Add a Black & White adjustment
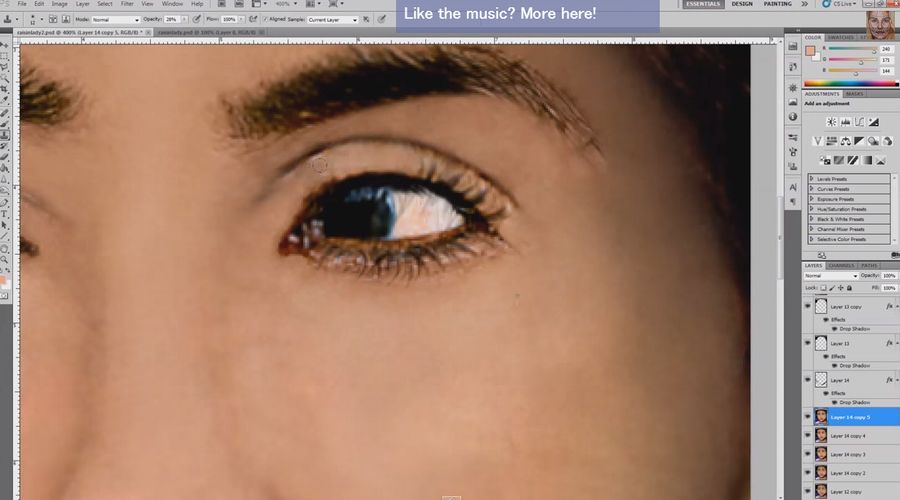Viewport: 900px width, 500px height. (x=859, y=141)
